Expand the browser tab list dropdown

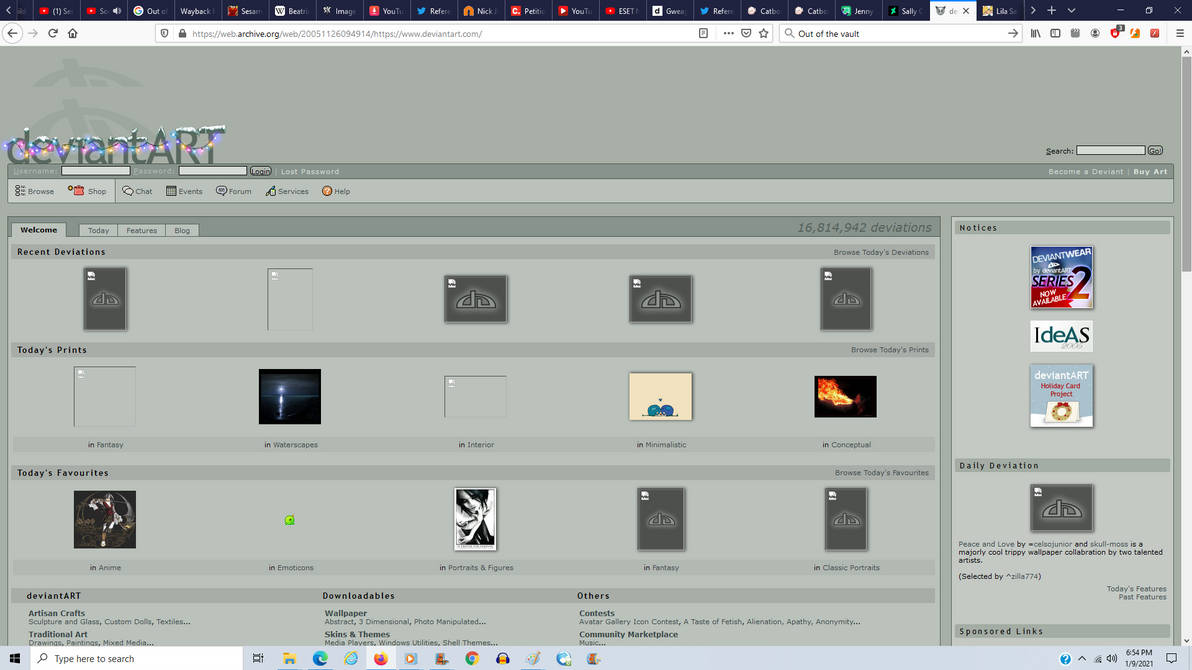point(1071,11)
